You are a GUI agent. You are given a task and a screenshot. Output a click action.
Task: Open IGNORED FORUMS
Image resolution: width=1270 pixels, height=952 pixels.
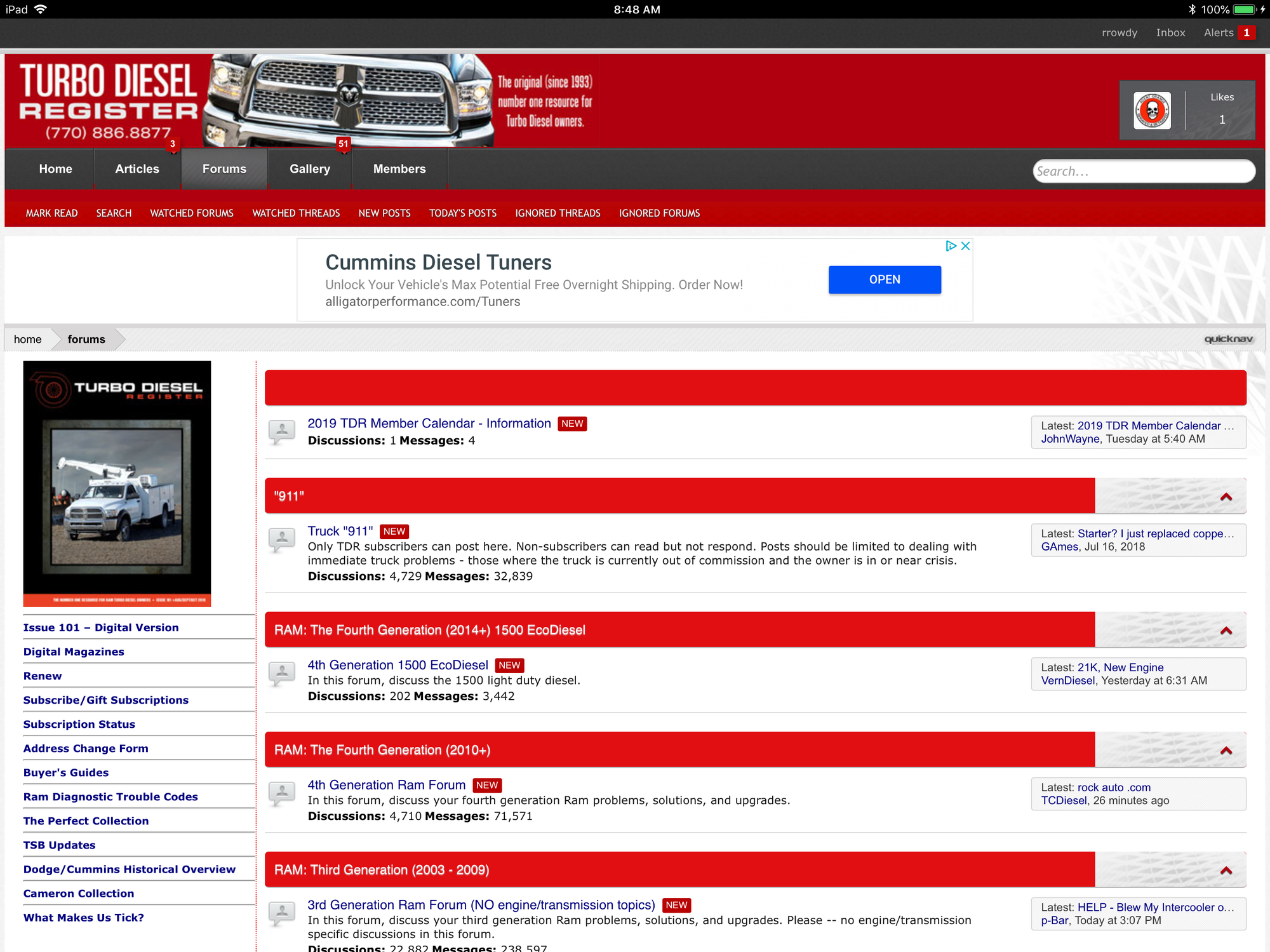[659, 213]
